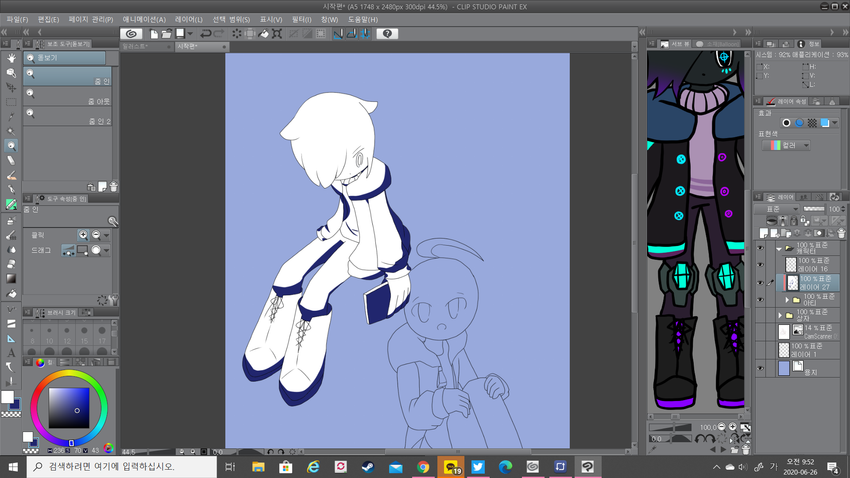Open the 편집(E) menu
This screenshot has width=850, height=478.
pos(48,20)
